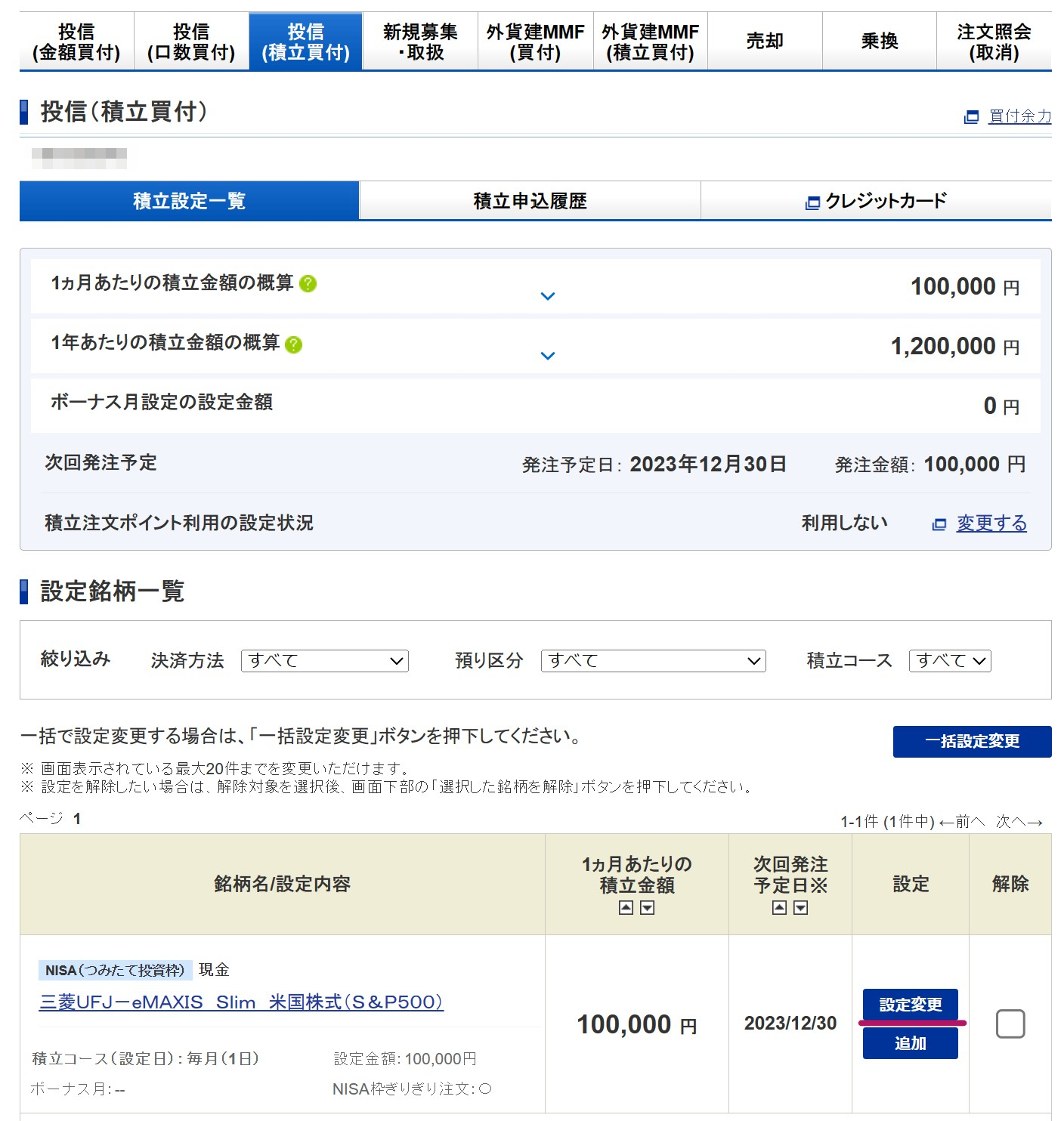The image size is (1064, 1121).
Task: Open the 積立コース filter dropdown
Action: (x=950, y=661)
